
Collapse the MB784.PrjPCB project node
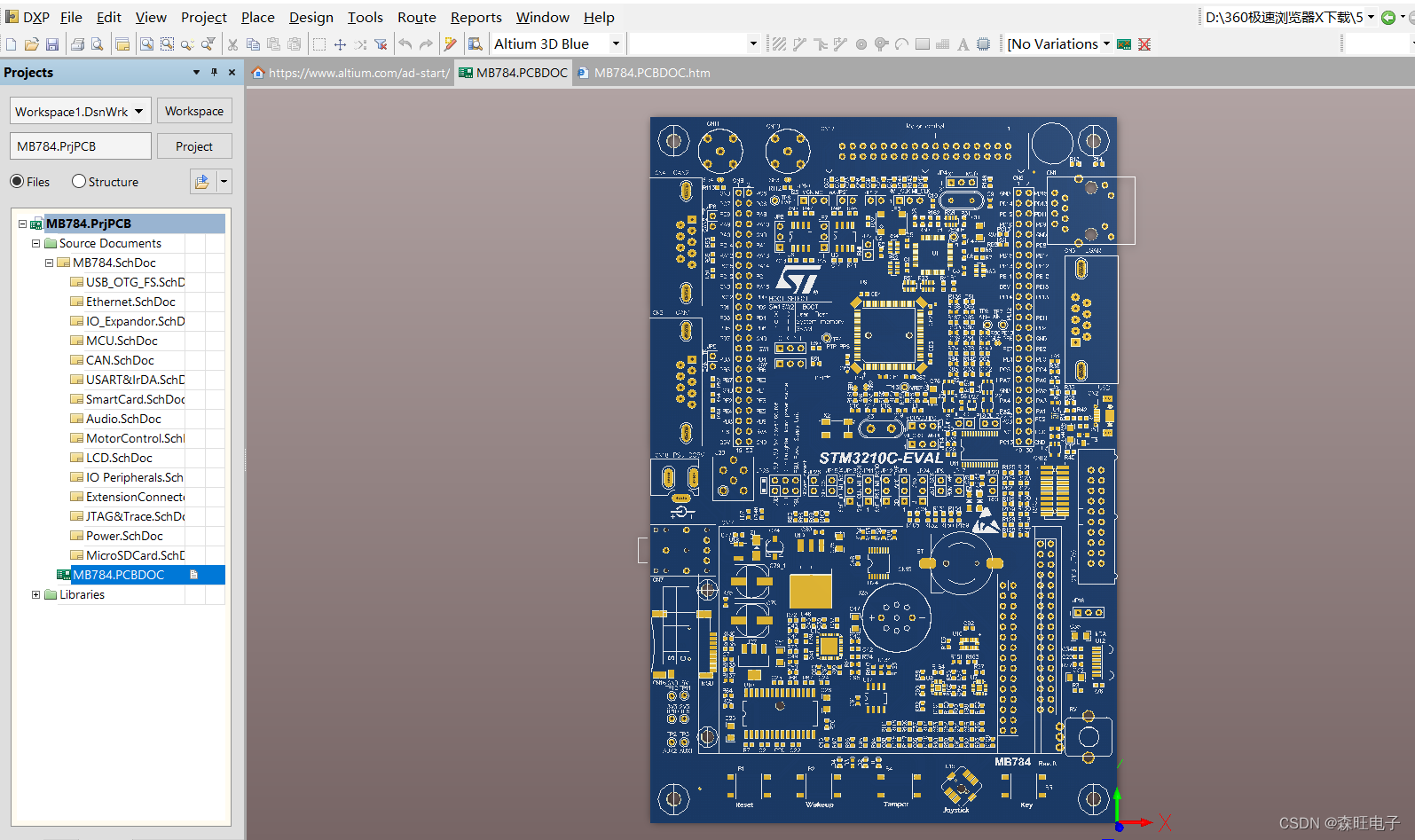coord(22,224)
